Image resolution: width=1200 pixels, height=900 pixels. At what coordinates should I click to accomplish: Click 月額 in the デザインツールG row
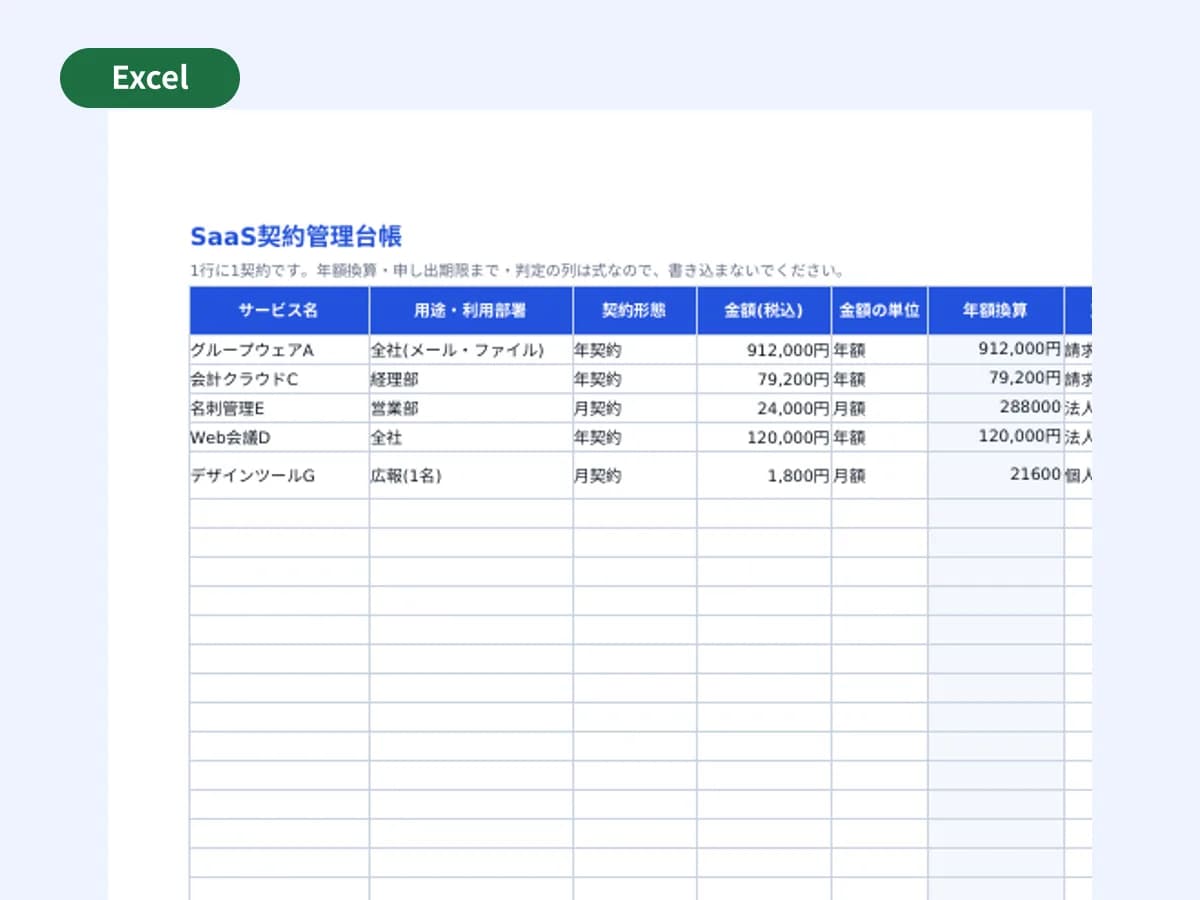click(x=880, y=475)
